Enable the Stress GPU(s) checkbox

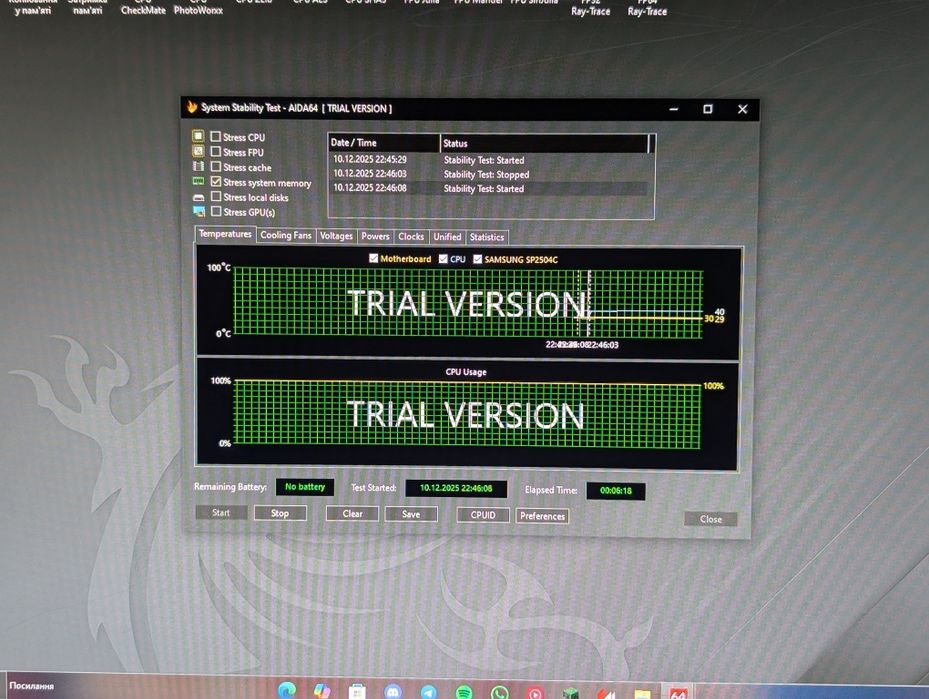tap(216, 211)
